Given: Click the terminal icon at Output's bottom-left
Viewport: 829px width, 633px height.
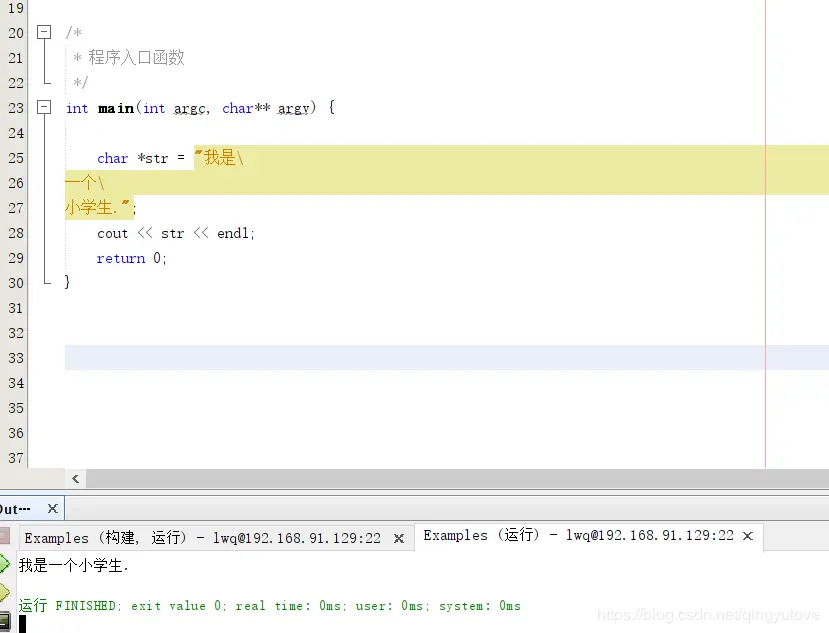Looking at the screenshot, I should coord(5,621).
